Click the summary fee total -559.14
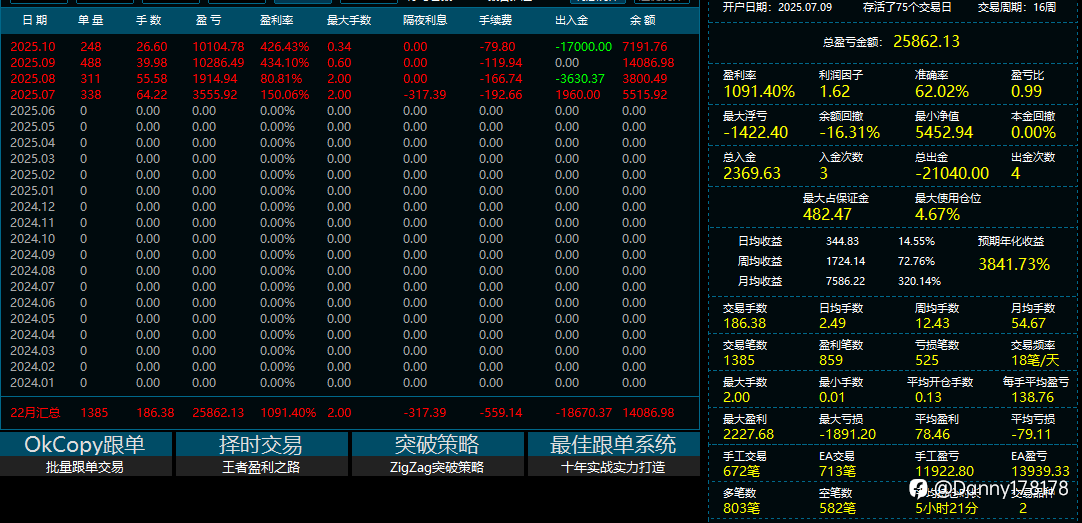 [501, 413]
